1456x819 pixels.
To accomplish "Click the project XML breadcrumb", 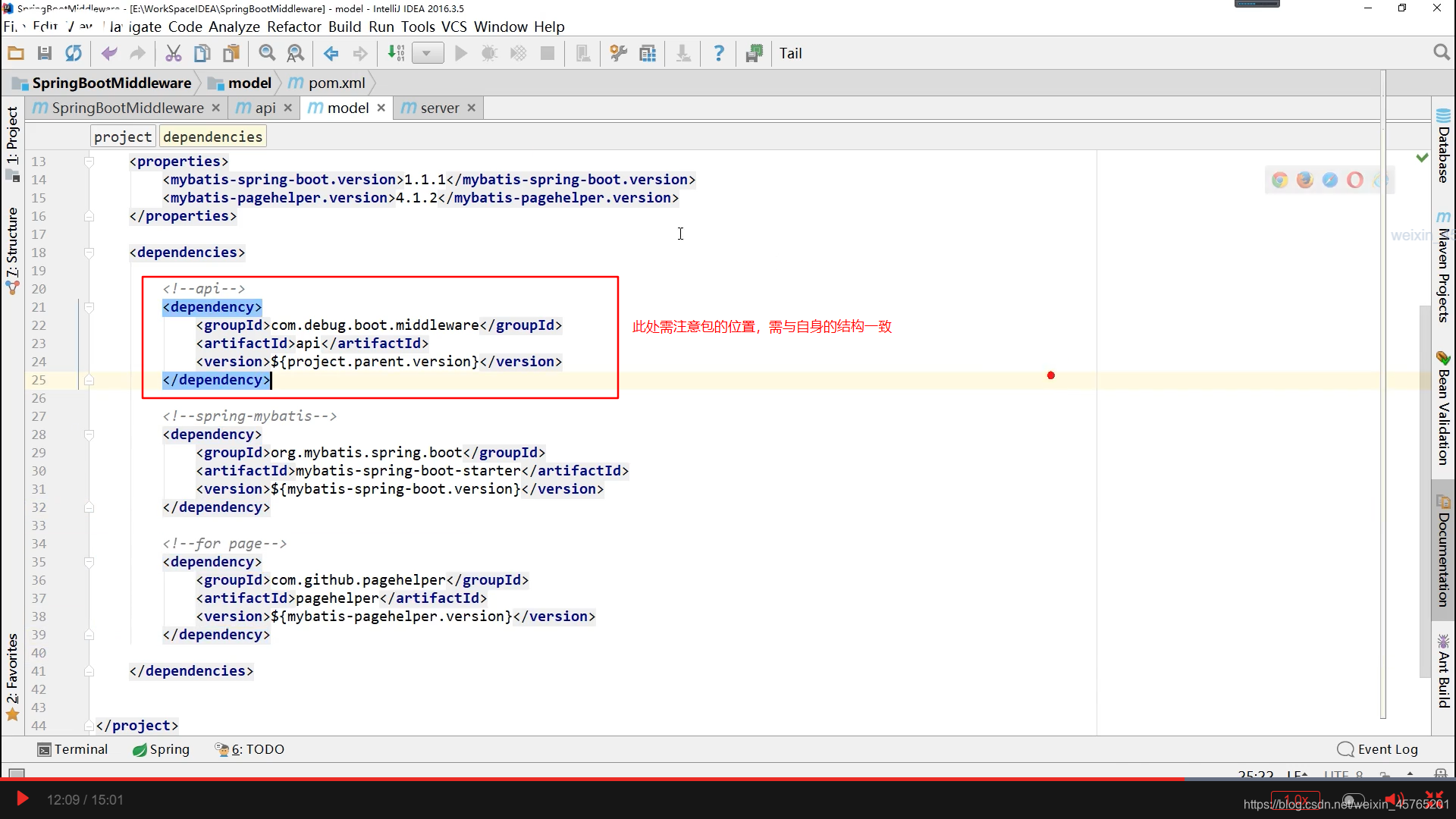I will tap(123, 136).
